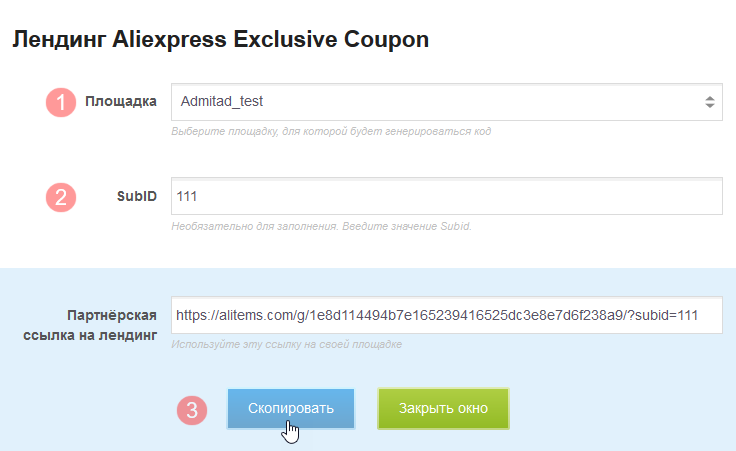Screen dimensions: 736x451
Task: Click the hint text Выберите площадку
Action: [330, 132]
